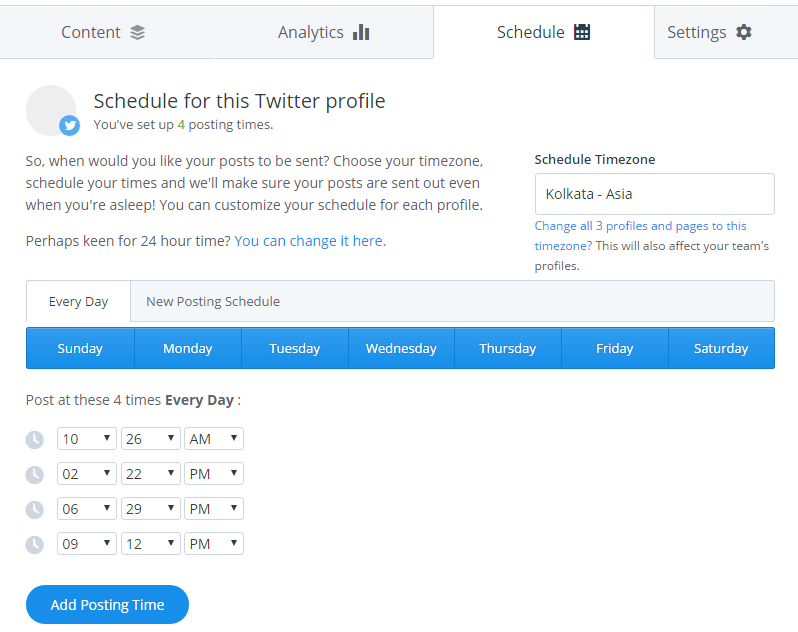Open the minutes dropdown showing 22
This screenshot has width=798, height=632.
coord(151,474)
